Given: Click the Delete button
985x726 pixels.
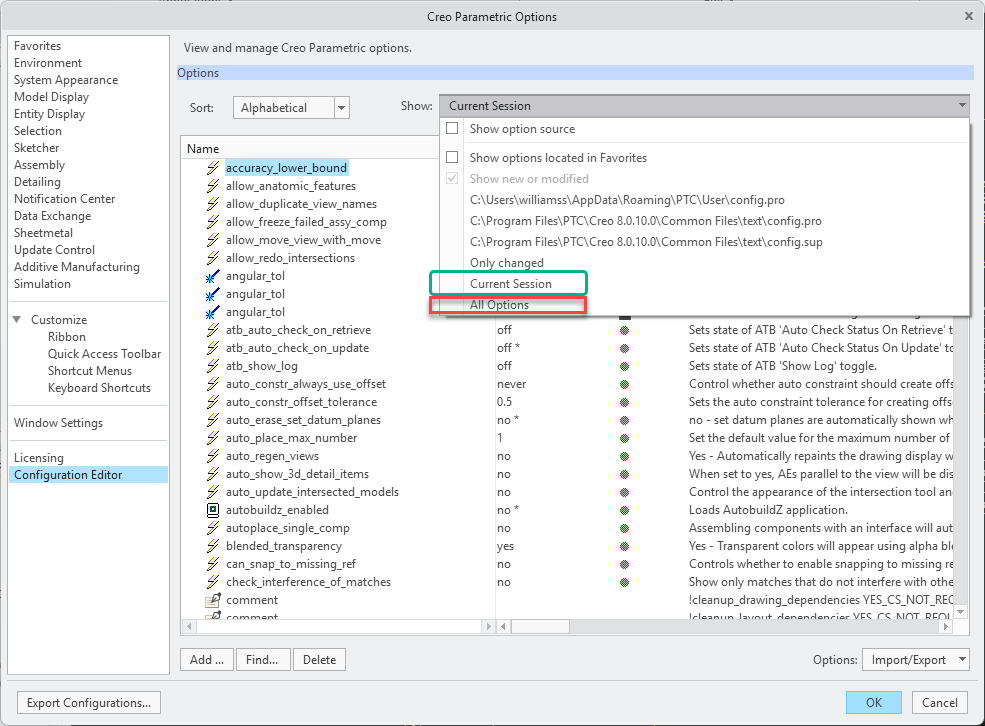Looking at the screenshot, I should 319,659.
